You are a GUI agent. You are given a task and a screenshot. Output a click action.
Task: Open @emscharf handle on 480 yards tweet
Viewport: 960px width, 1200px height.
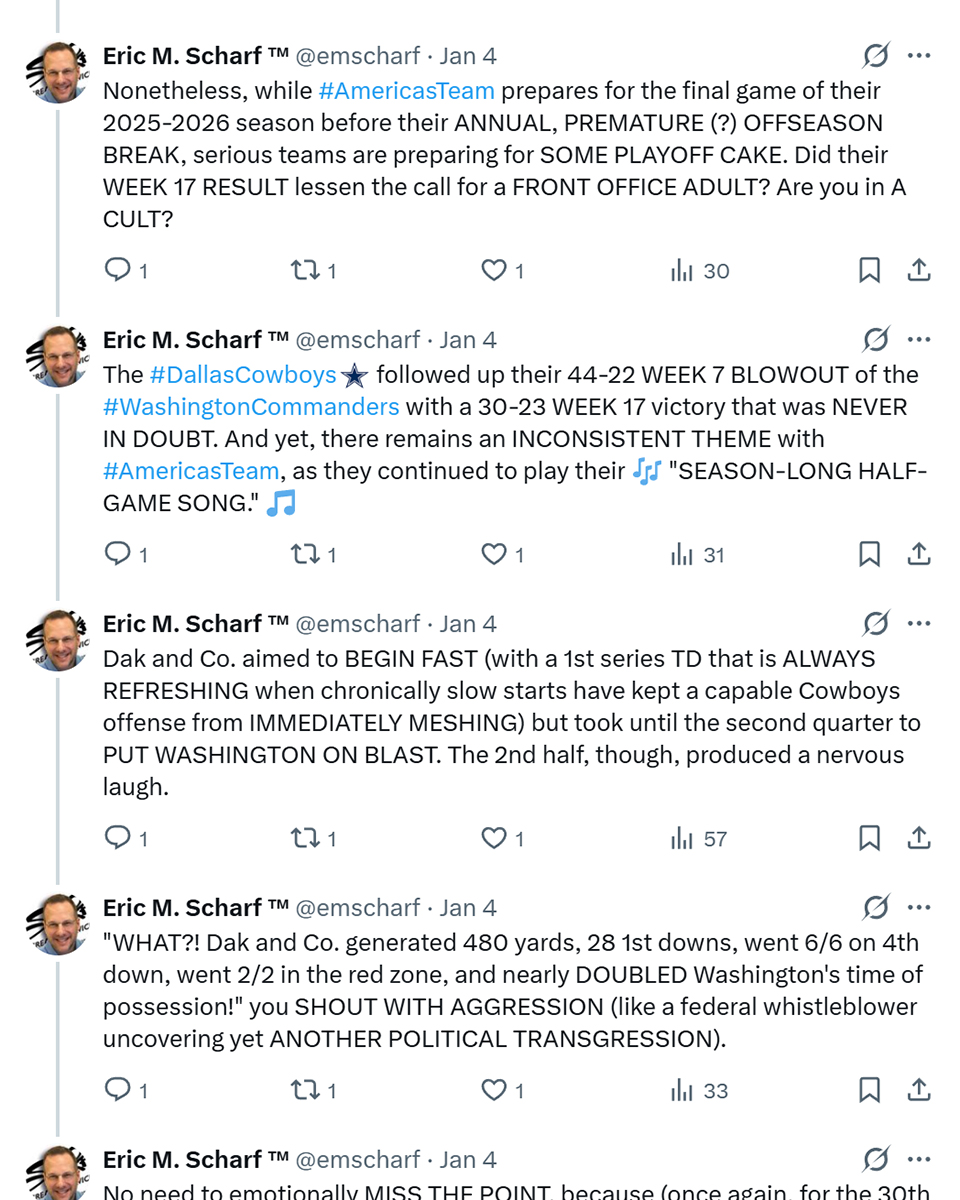(x=358, y=908)
